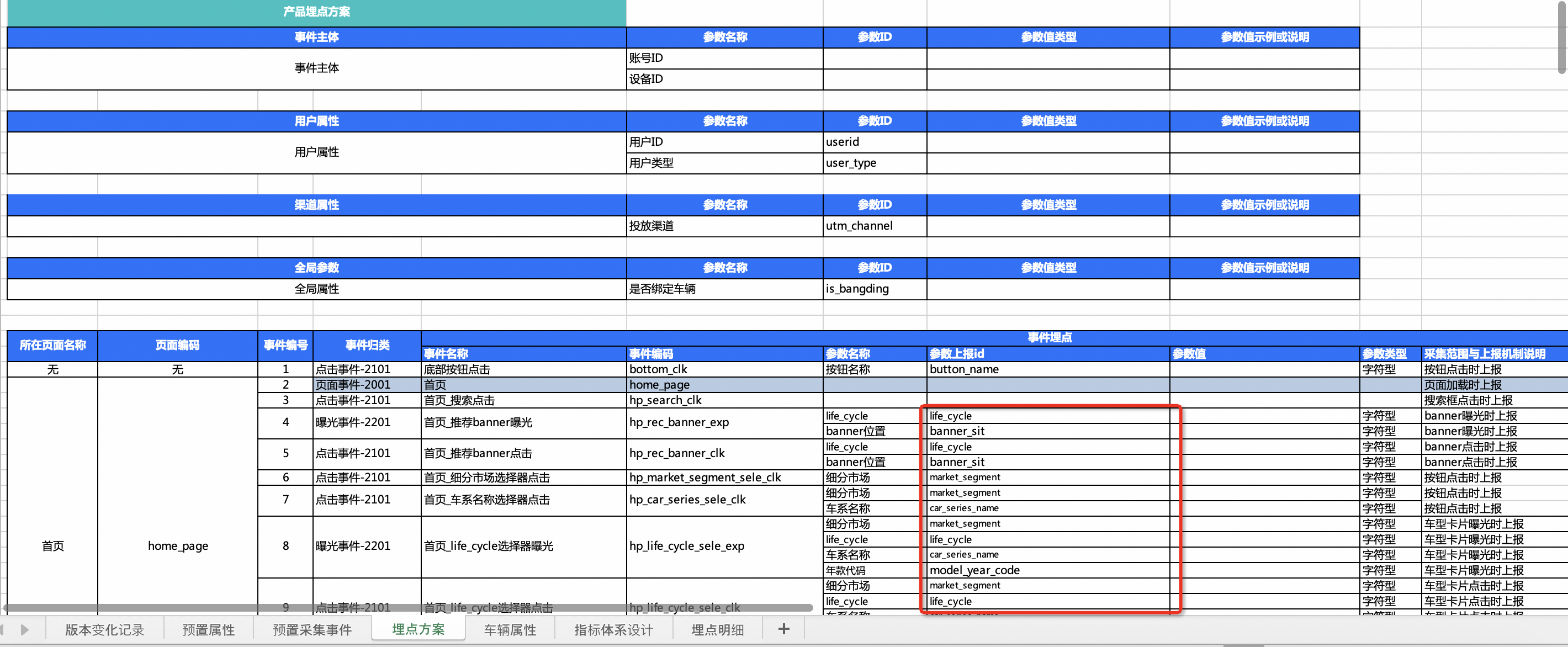Viewport: 1568px width, 647px height.
Task: Click the 全局参数 header cell
Action: [x=316, y=268]
